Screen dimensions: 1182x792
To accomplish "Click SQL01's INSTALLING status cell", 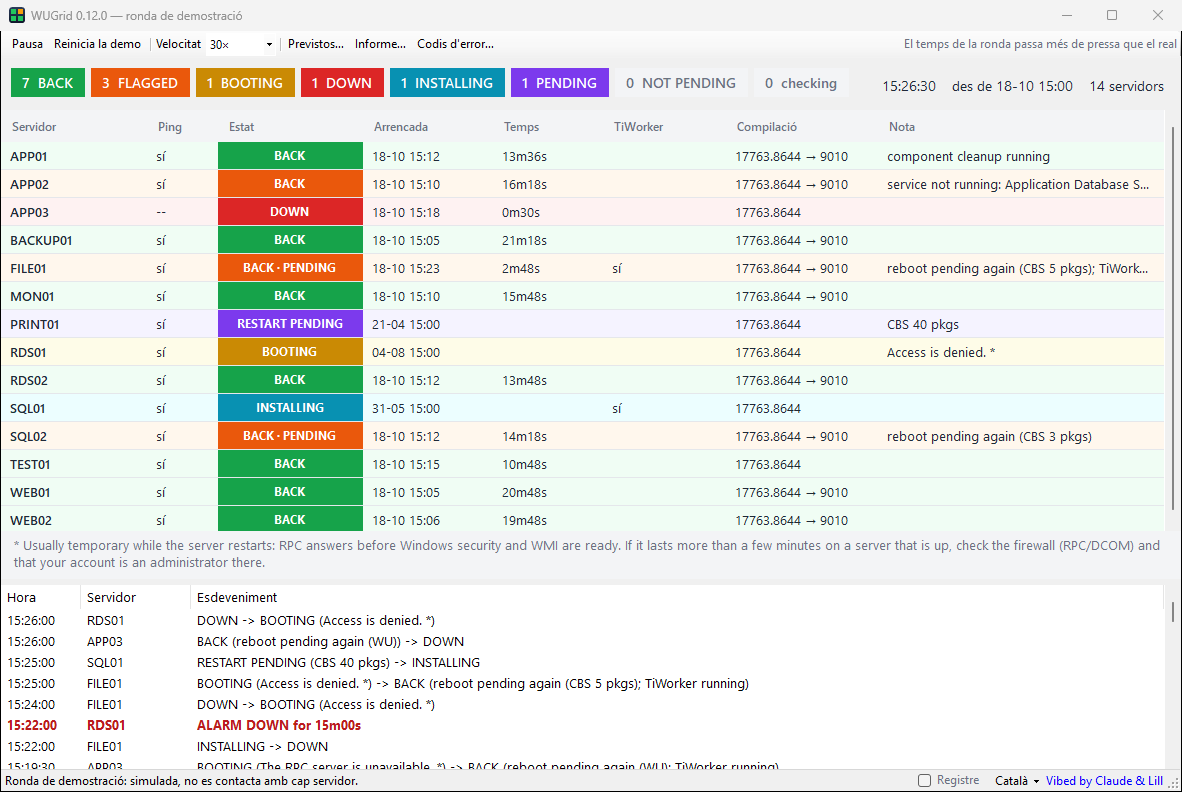I will click(290, 408).
